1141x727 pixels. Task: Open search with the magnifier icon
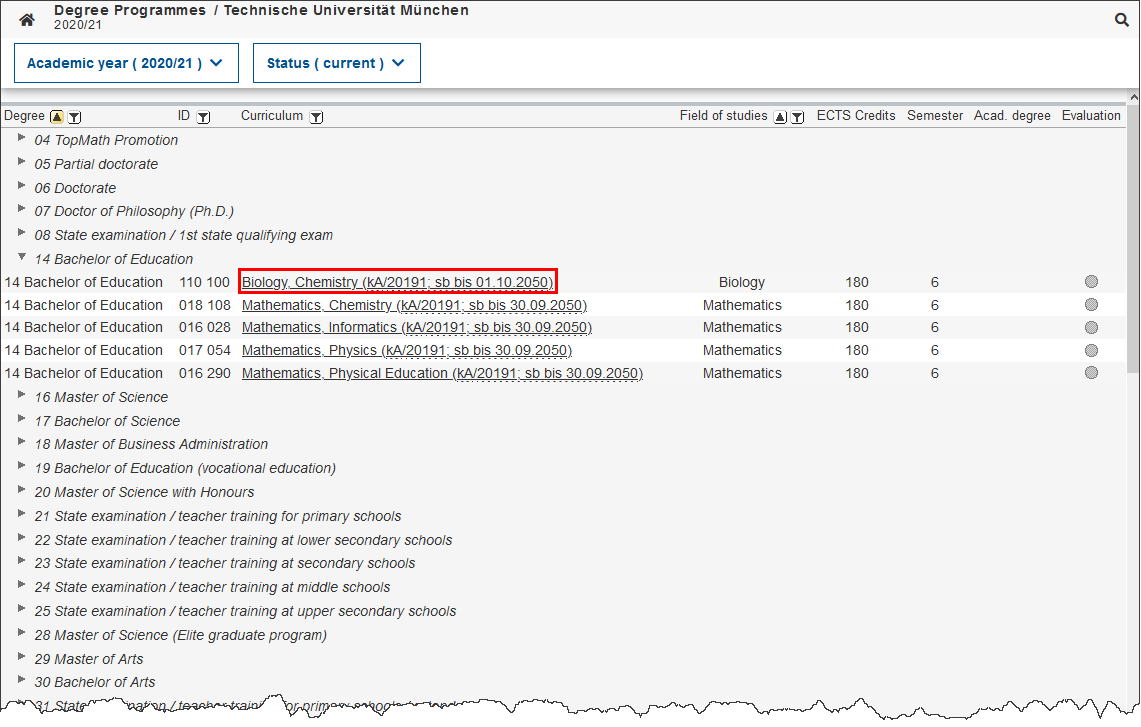(1122, 19)
